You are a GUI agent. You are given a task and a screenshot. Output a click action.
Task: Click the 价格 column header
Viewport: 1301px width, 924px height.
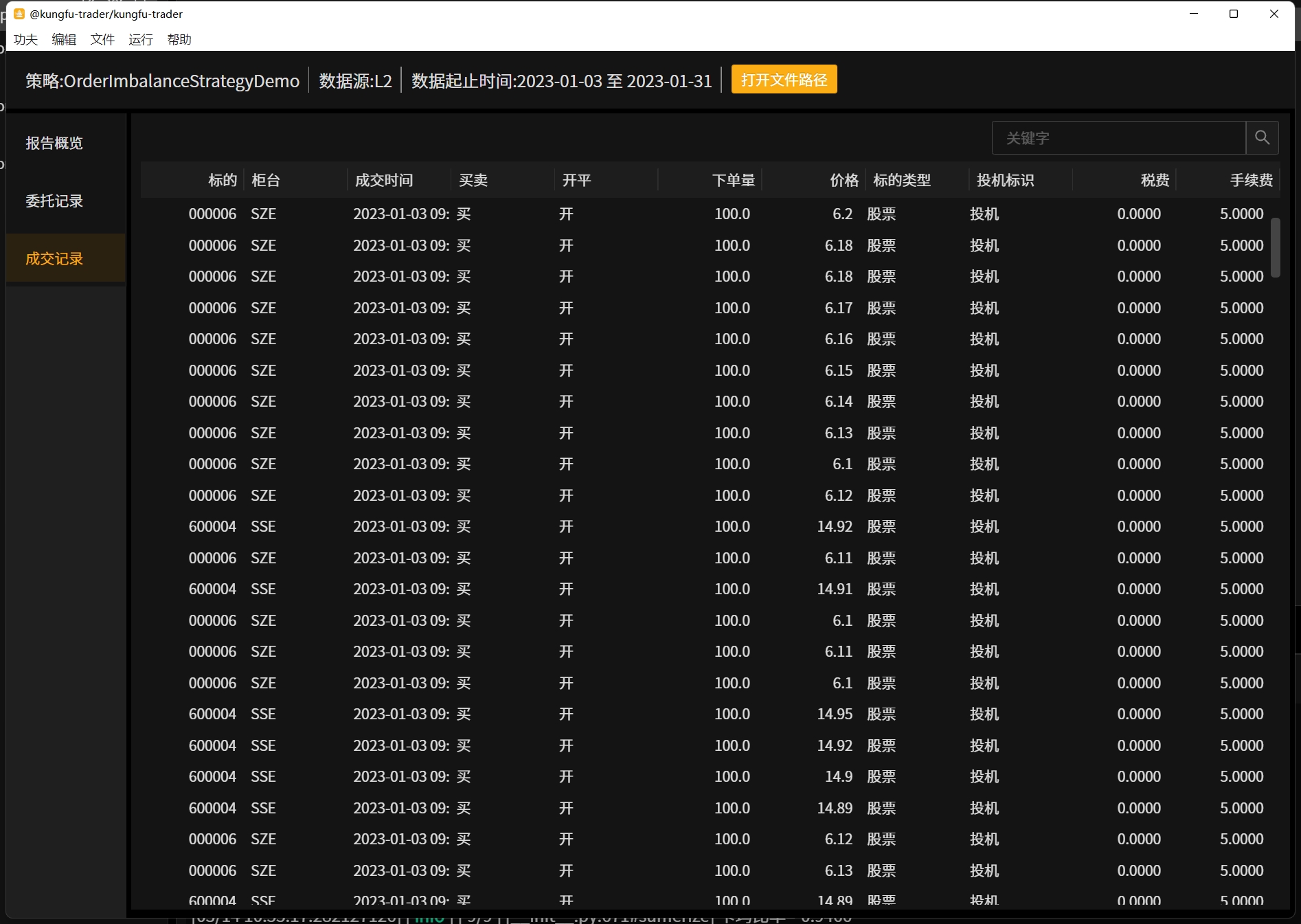point(844,180)
